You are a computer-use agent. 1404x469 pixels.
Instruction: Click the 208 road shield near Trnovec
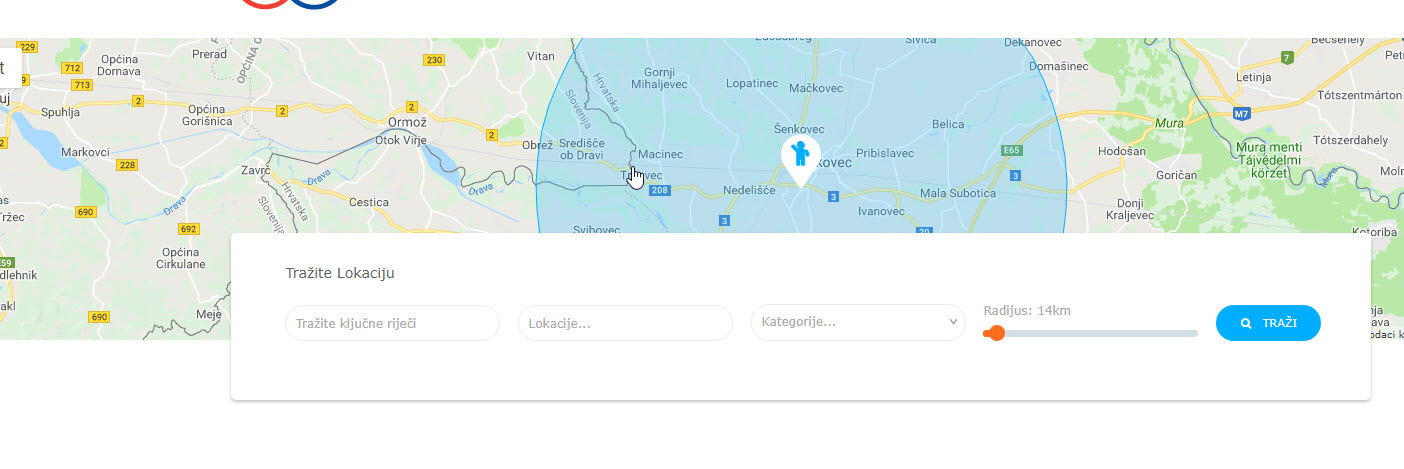[x=658, y=190]
